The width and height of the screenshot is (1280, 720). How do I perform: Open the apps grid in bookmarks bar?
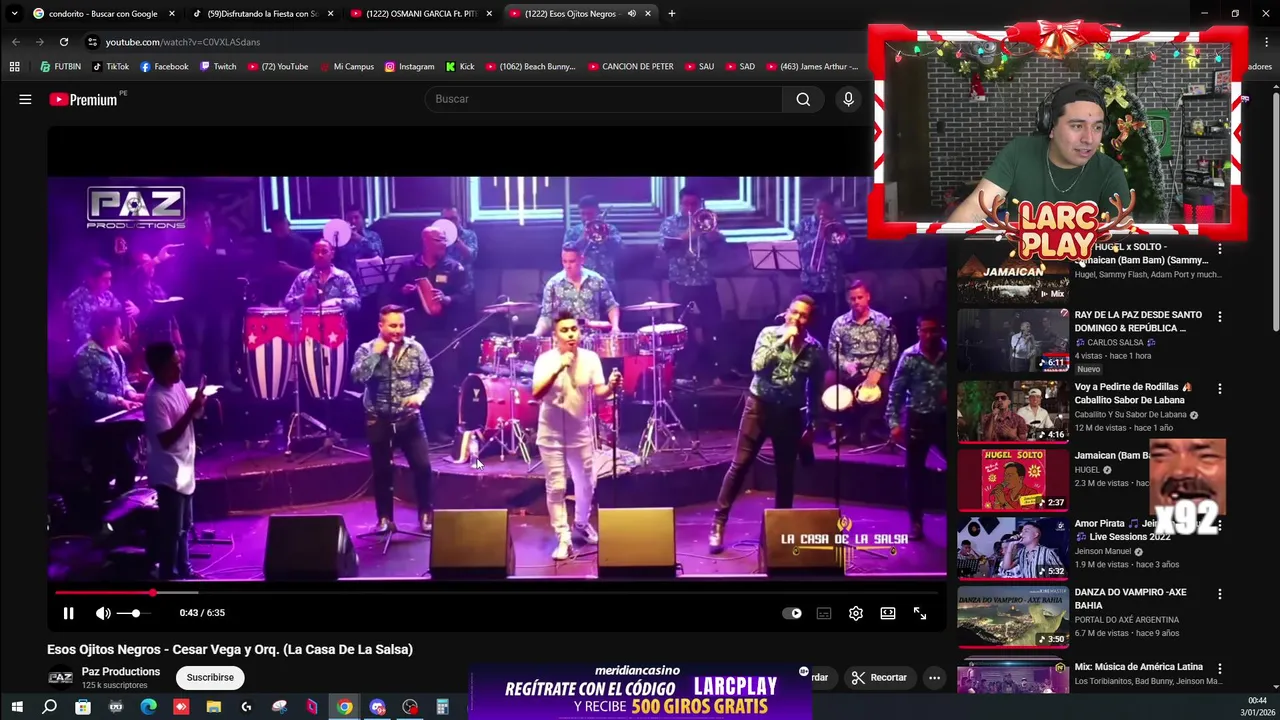pyautogui.click(x=14, y=67)
